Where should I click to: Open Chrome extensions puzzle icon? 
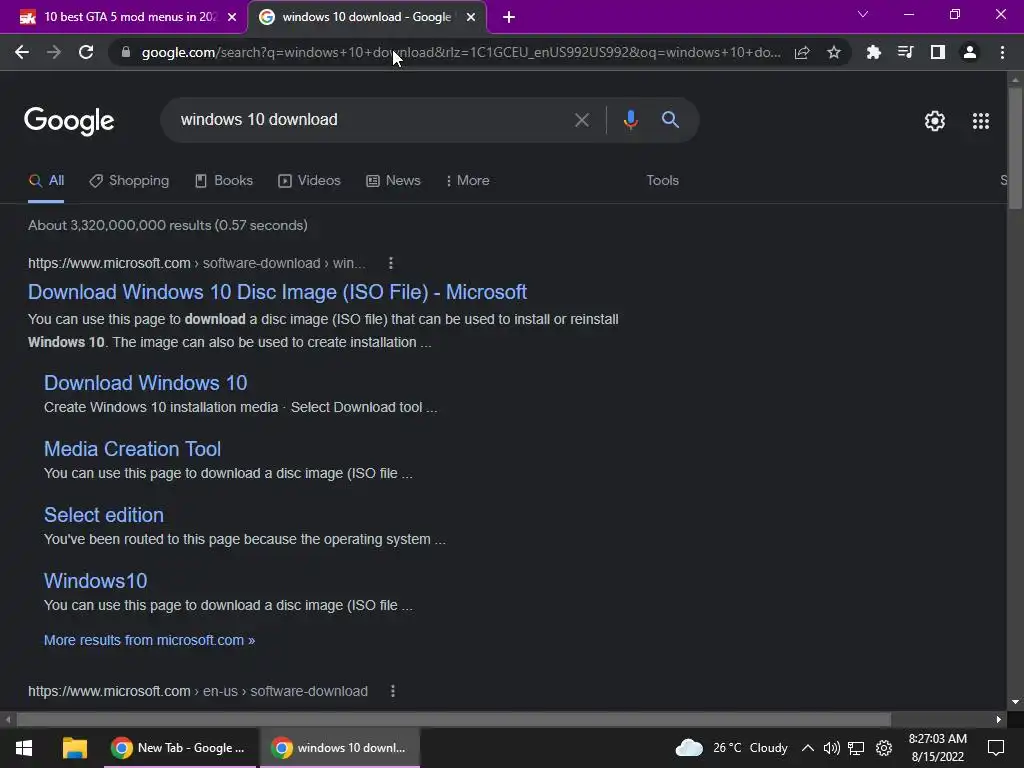tap(873, 52)
